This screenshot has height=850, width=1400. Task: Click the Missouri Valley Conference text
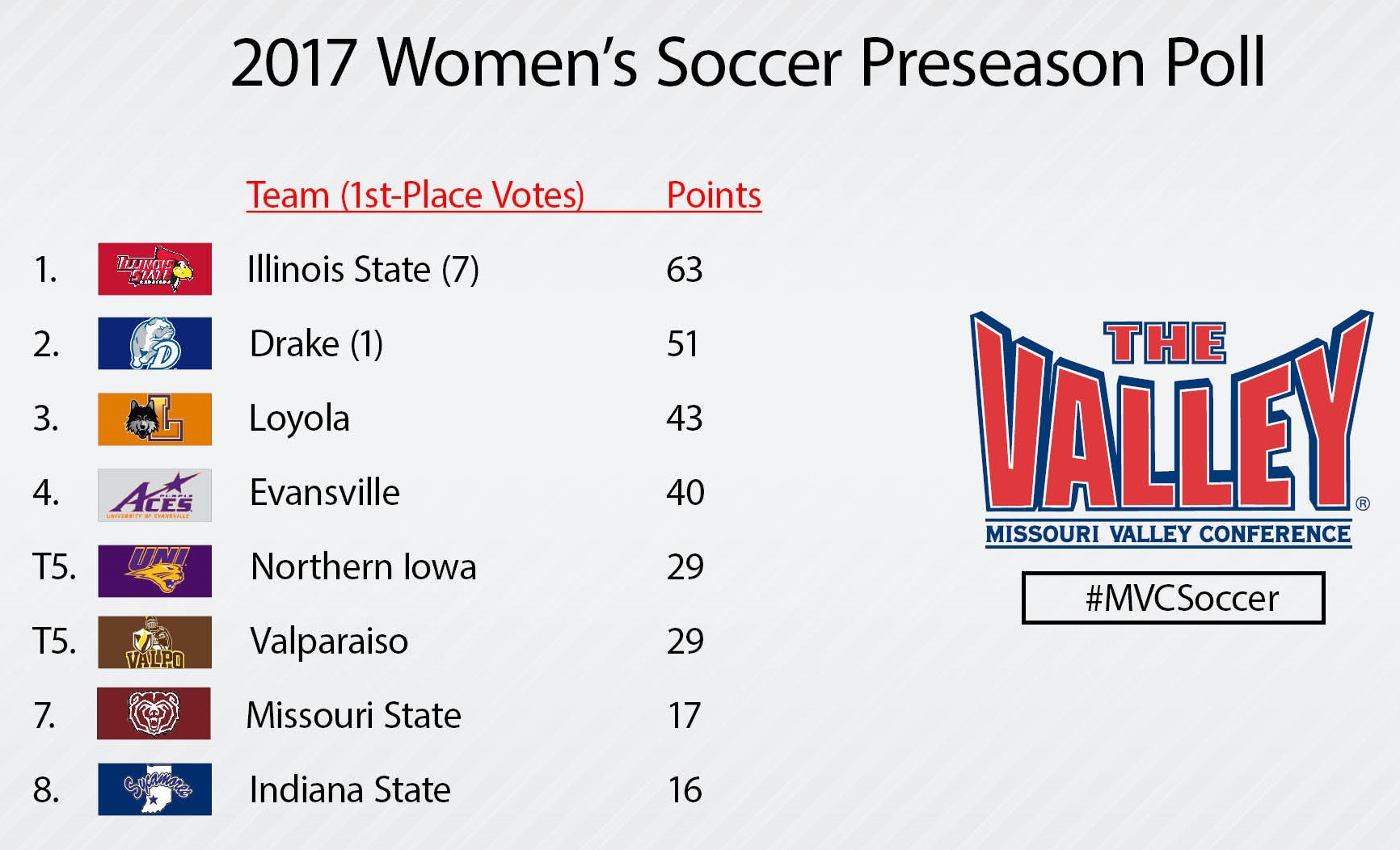pyautogui.click(x=1168, y=534)
